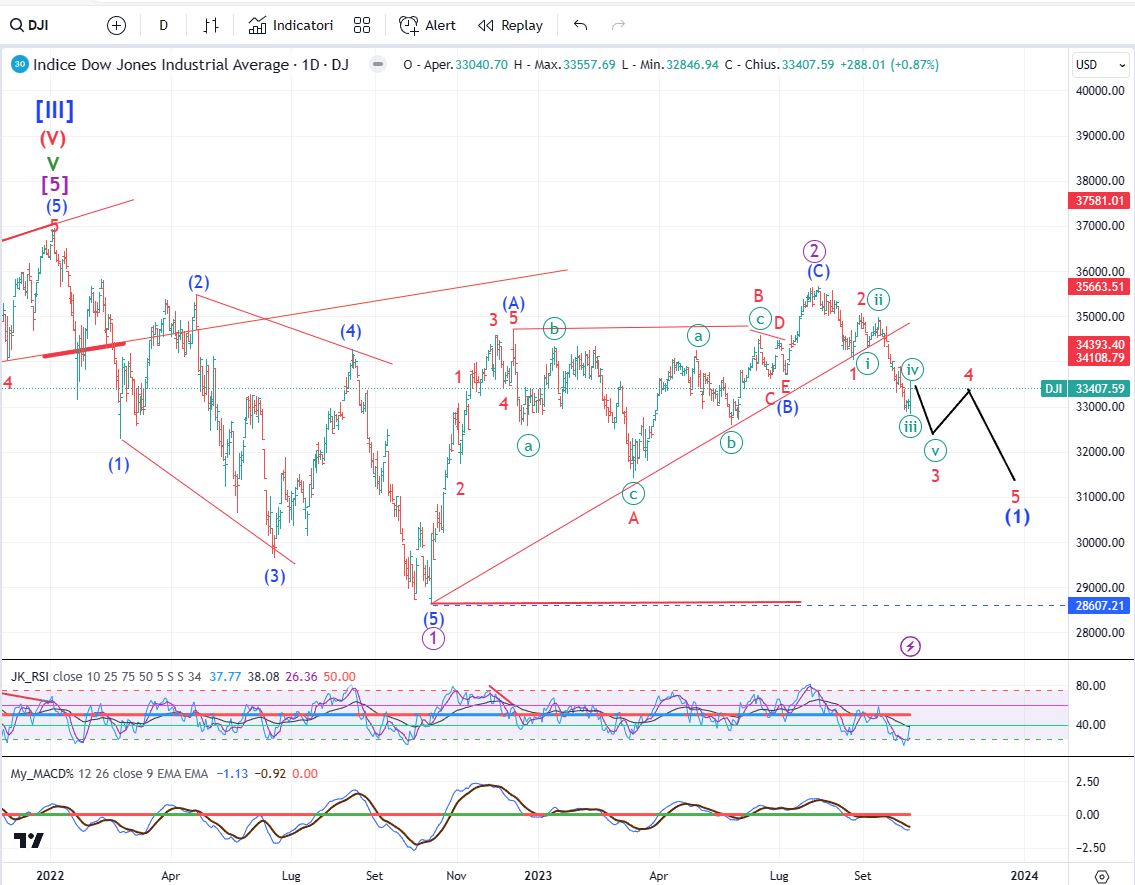1135x885 pixels.
Task: Select the purple circled 1 wave label
Action: click(433, 638)
